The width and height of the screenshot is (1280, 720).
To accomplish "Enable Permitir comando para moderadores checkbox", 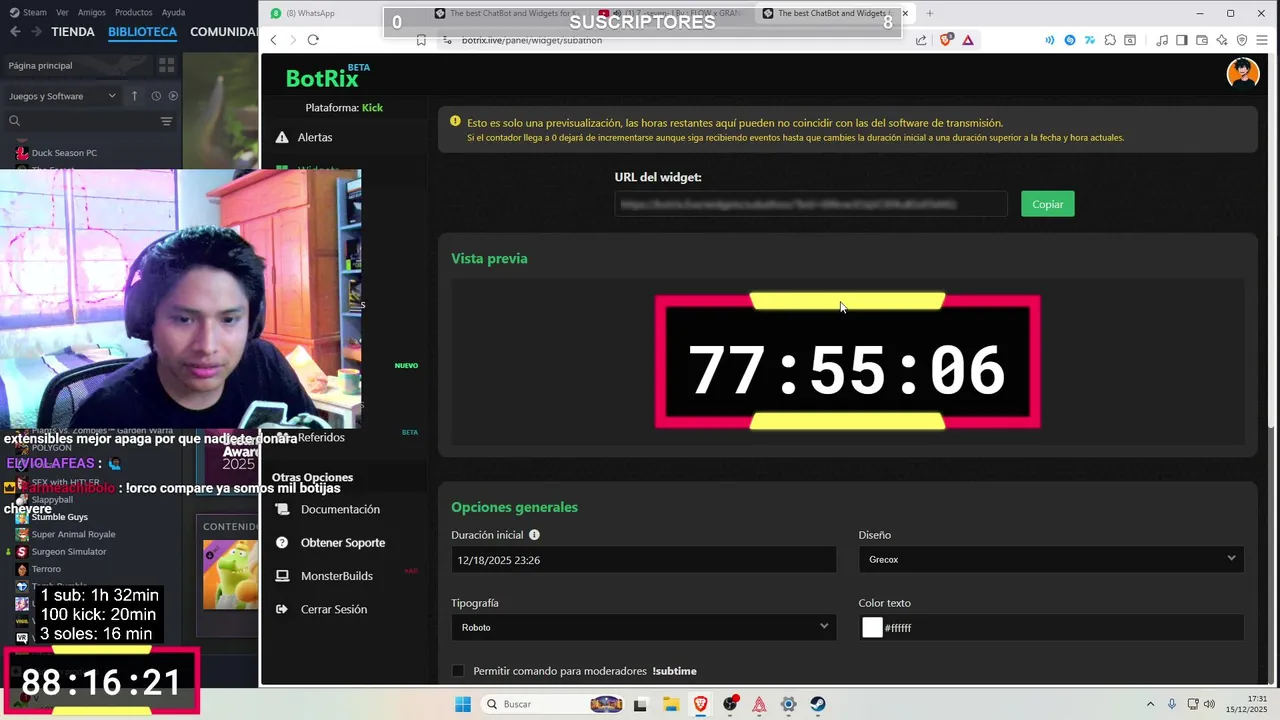I will click(458, 671).
